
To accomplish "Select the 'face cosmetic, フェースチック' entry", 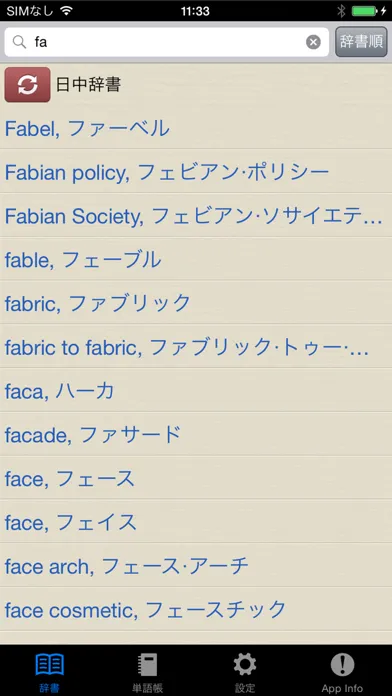I will pos(196,609).
